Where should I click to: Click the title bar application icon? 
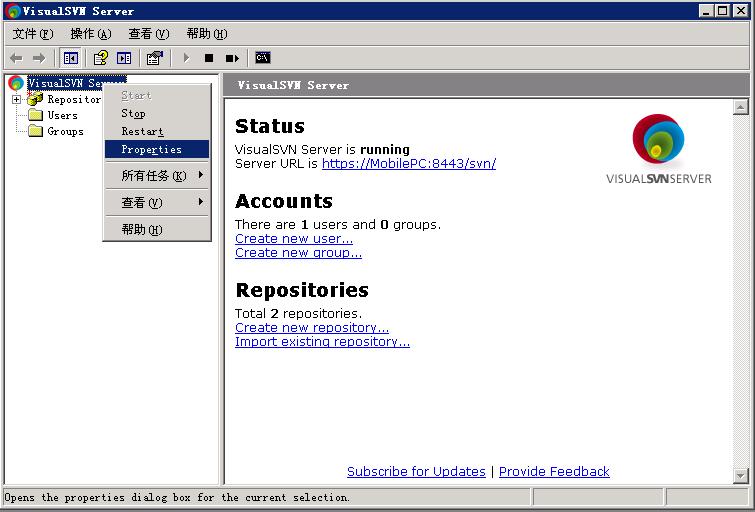pos(13,11)
